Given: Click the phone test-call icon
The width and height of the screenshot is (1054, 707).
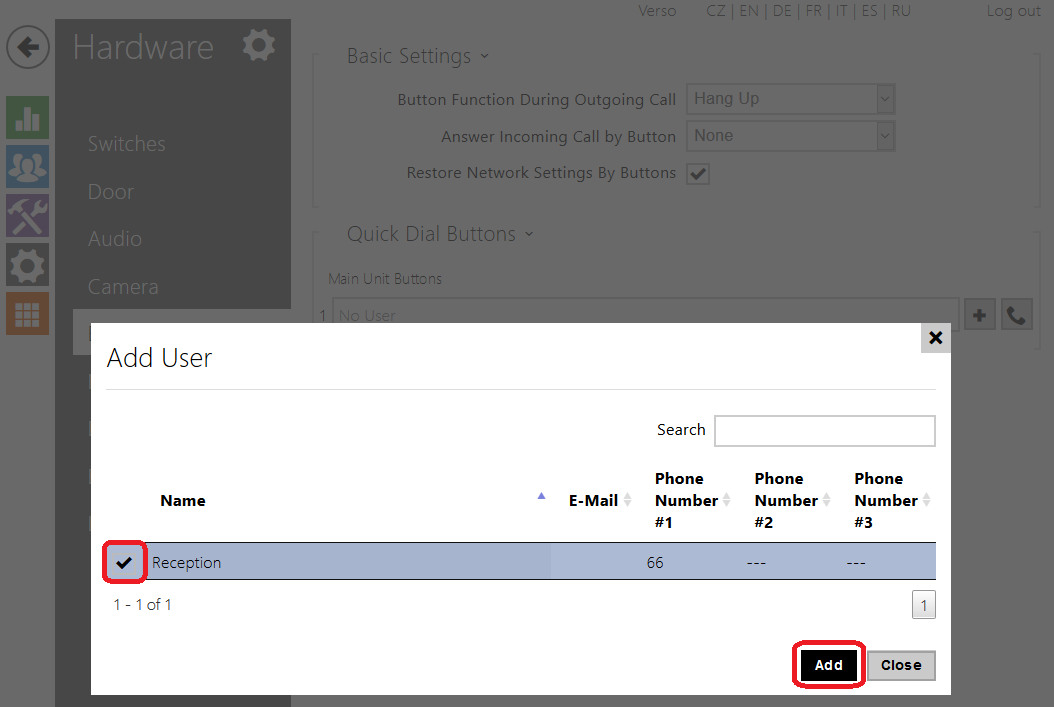Looking at the screenshot, I should [x=1016, y=315].
